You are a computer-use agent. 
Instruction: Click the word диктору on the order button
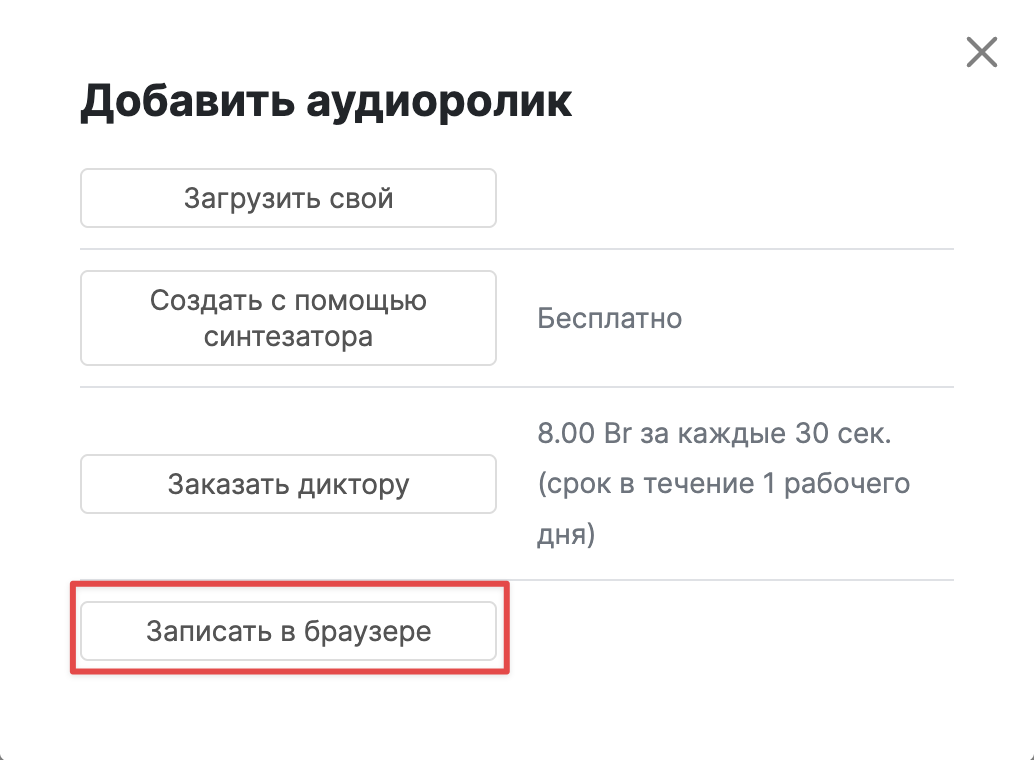(x=353, y=485)
